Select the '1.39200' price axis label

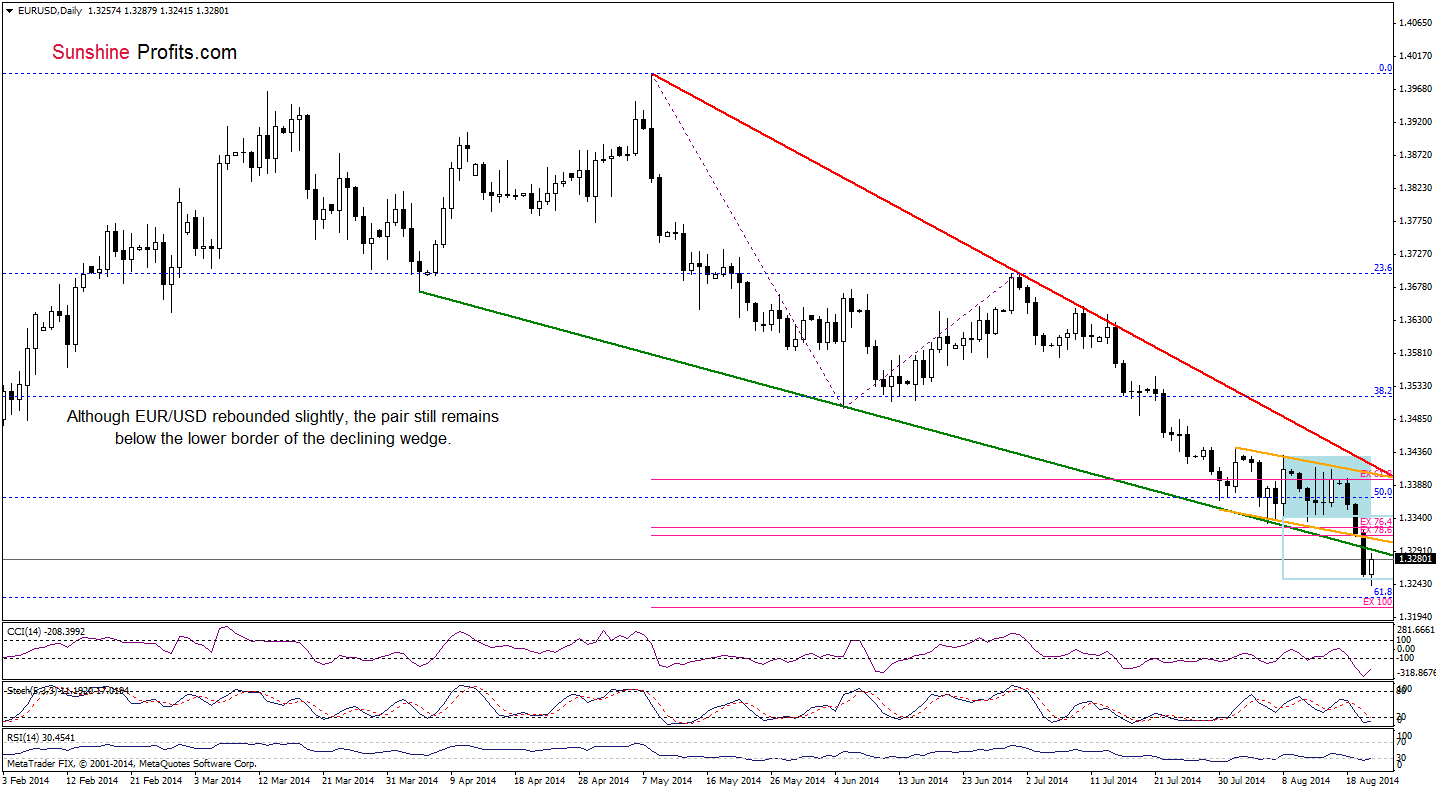click(x=1417, y=122)
